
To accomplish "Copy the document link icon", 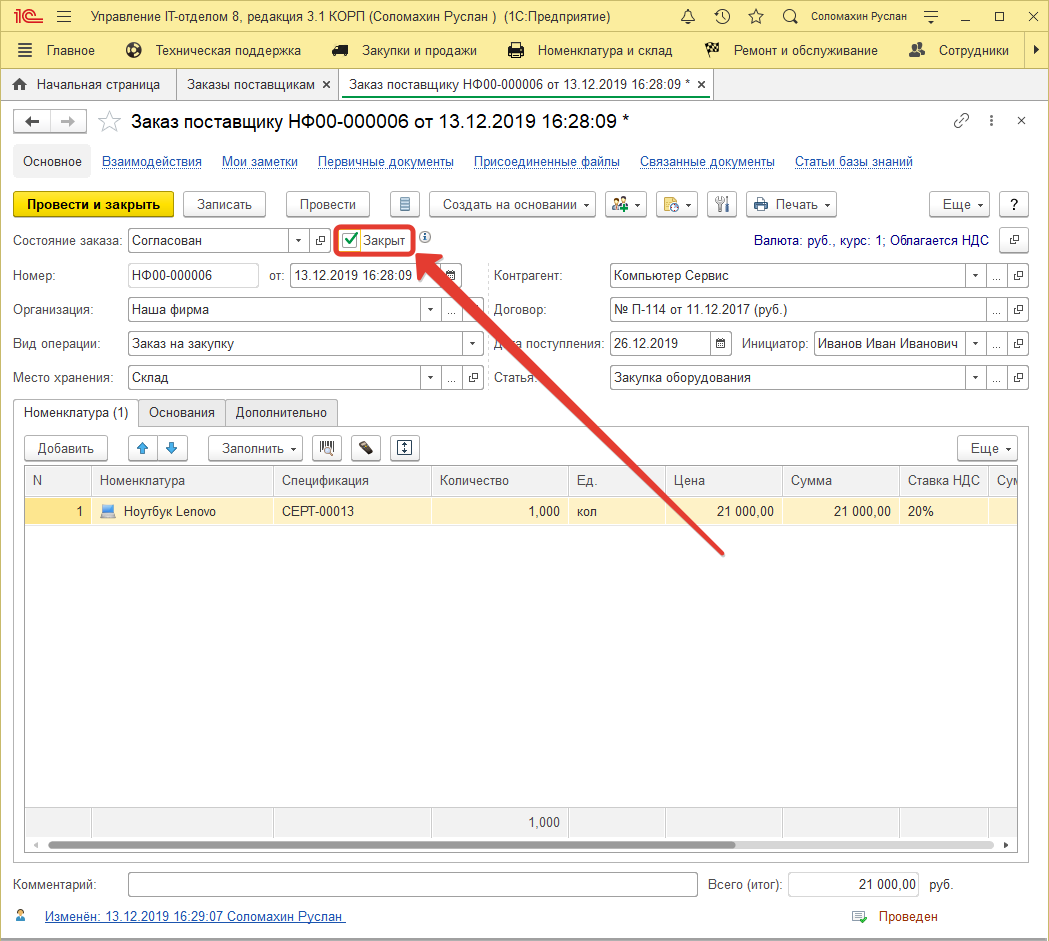I will click(961, 121).
